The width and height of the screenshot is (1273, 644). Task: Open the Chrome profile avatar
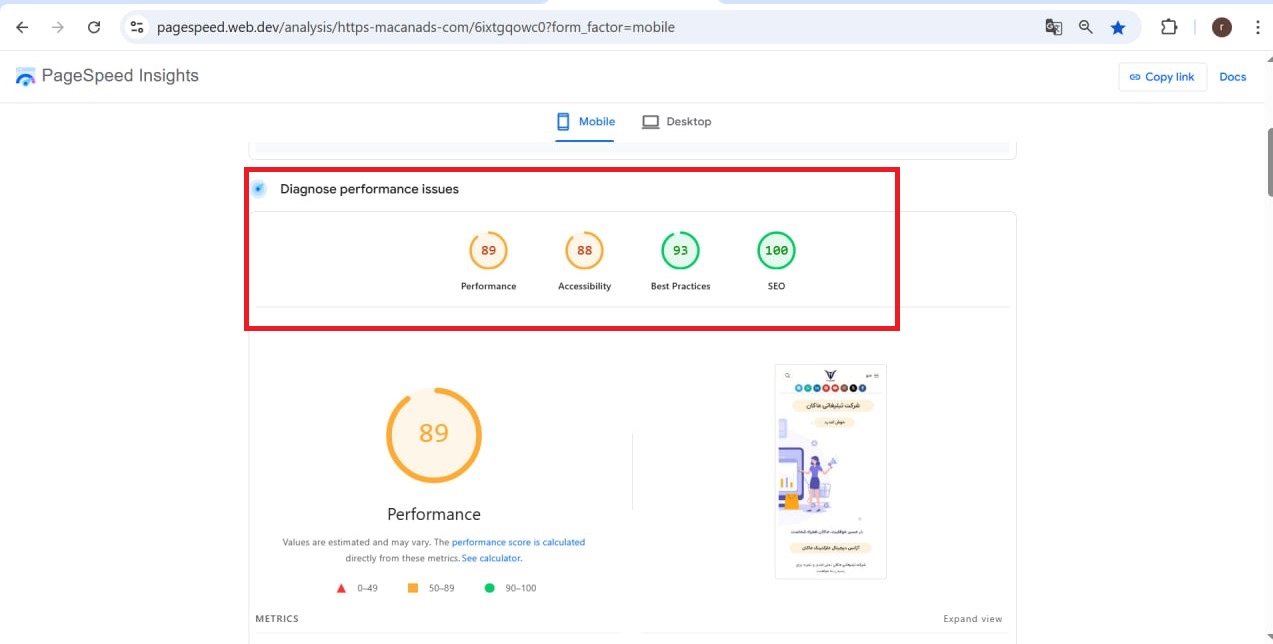tap(1222, 27)
